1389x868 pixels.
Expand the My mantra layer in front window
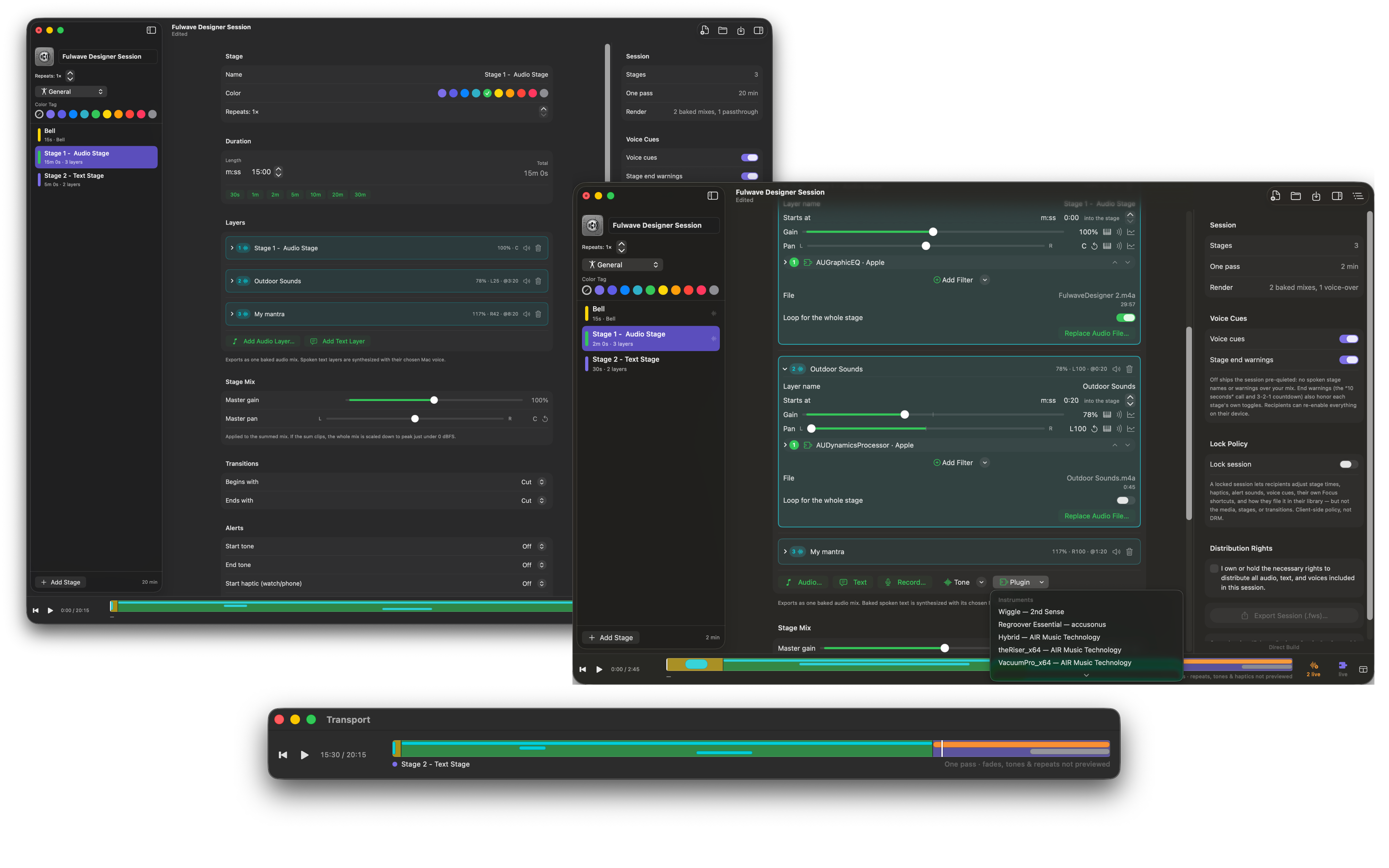click(x=785, y=552)
